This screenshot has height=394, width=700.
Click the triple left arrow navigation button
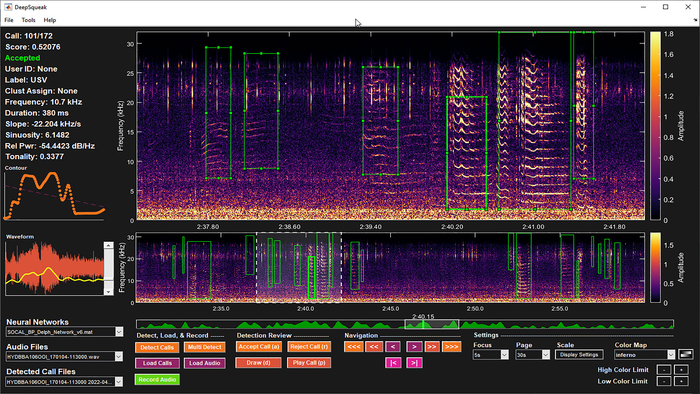tap(354, 347)
